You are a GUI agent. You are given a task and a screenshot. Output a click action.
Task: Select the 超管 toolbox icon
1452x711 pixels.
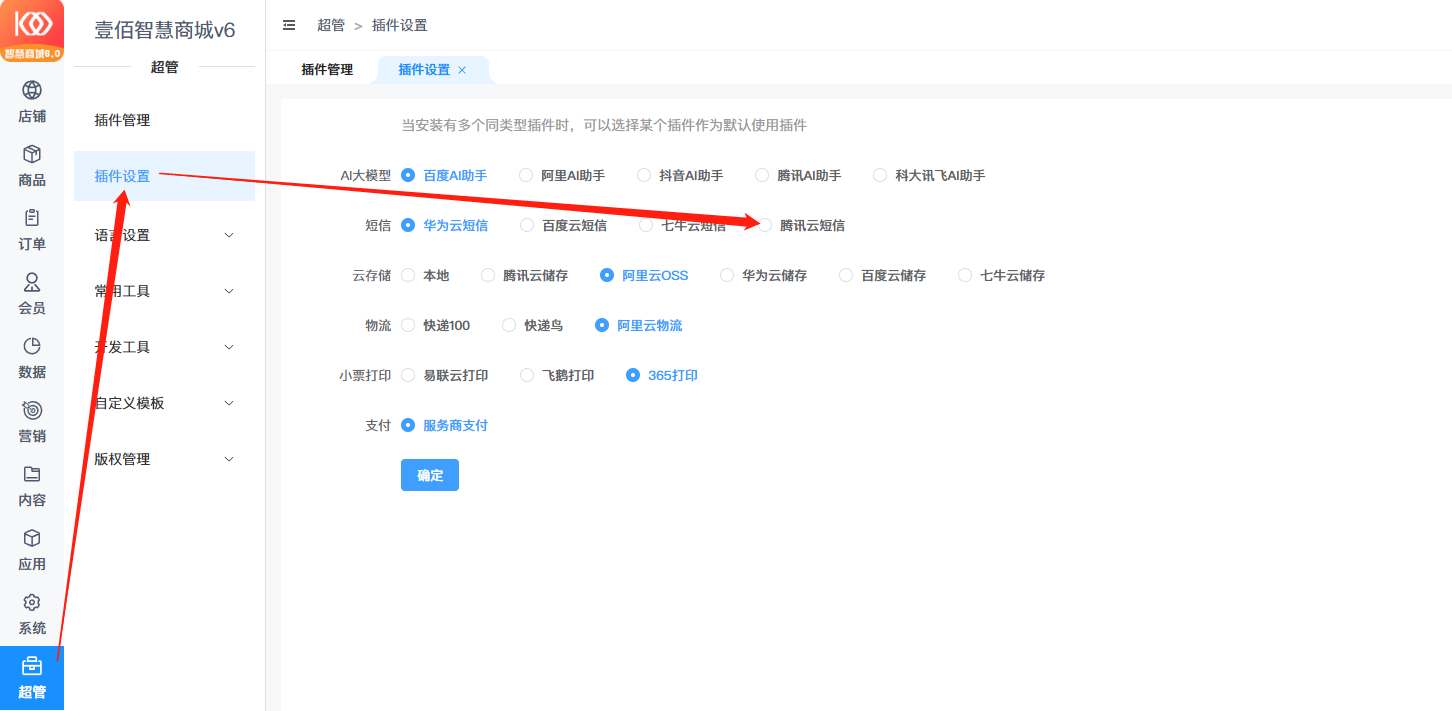point(32,666)
